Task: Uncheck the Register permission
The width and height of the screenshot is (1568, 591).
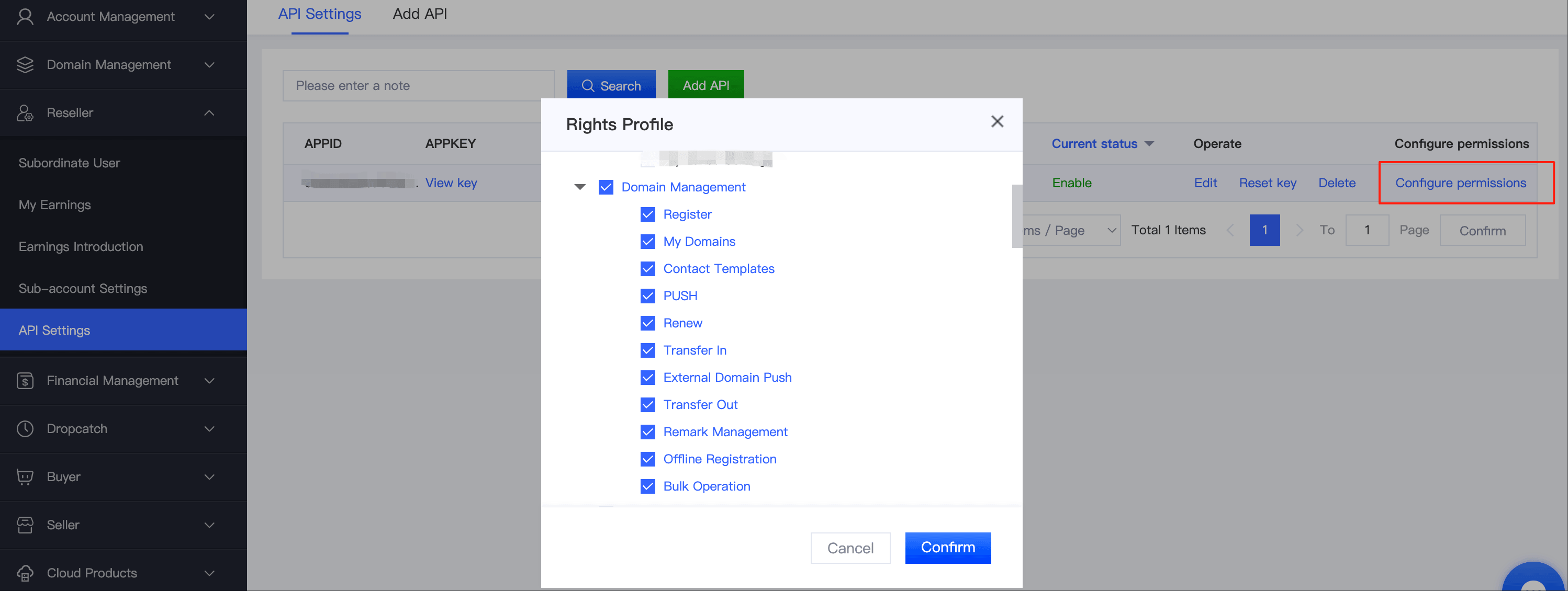Action: [647, 214]
